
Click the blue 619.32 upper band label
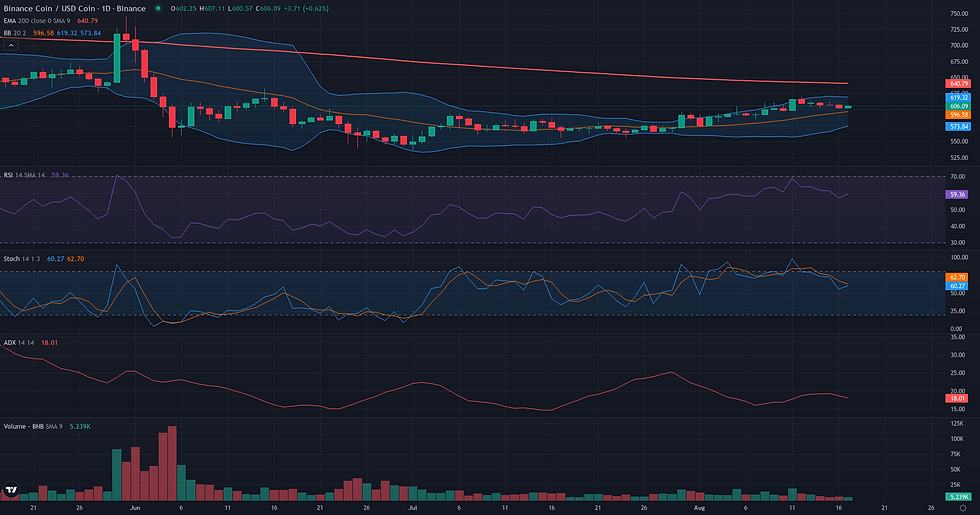point(958,98)
